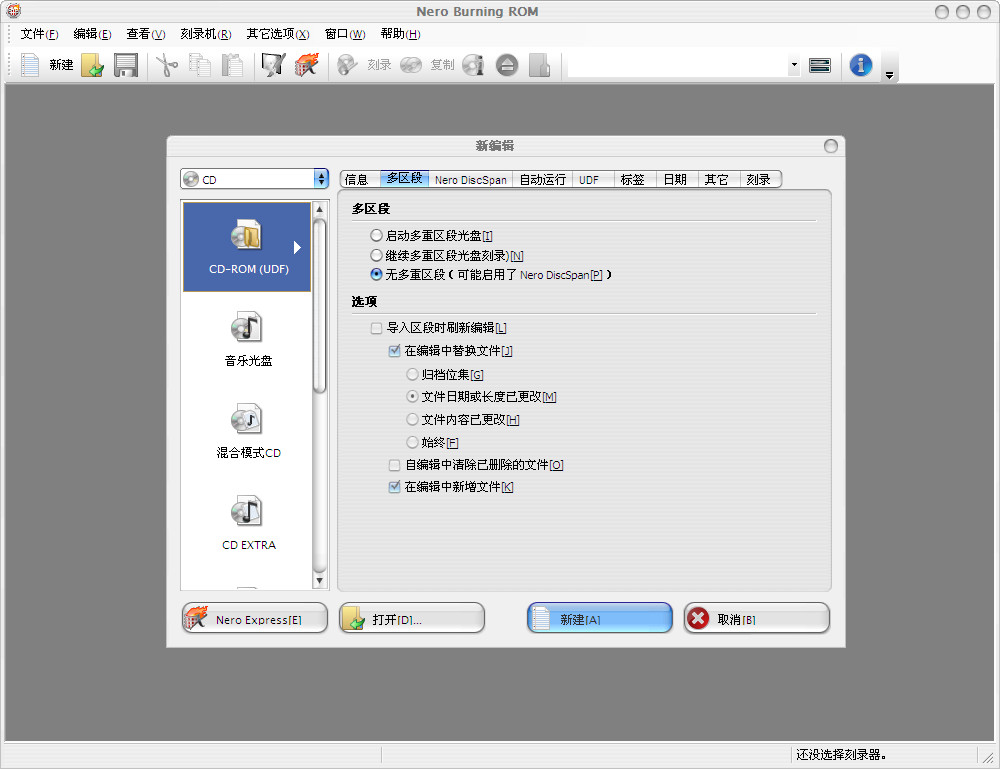Expand the recorder selection dropdown in toolbar
Image resolution: width=1000 pixels, height=769 pixels.
[x=794, y=65]
